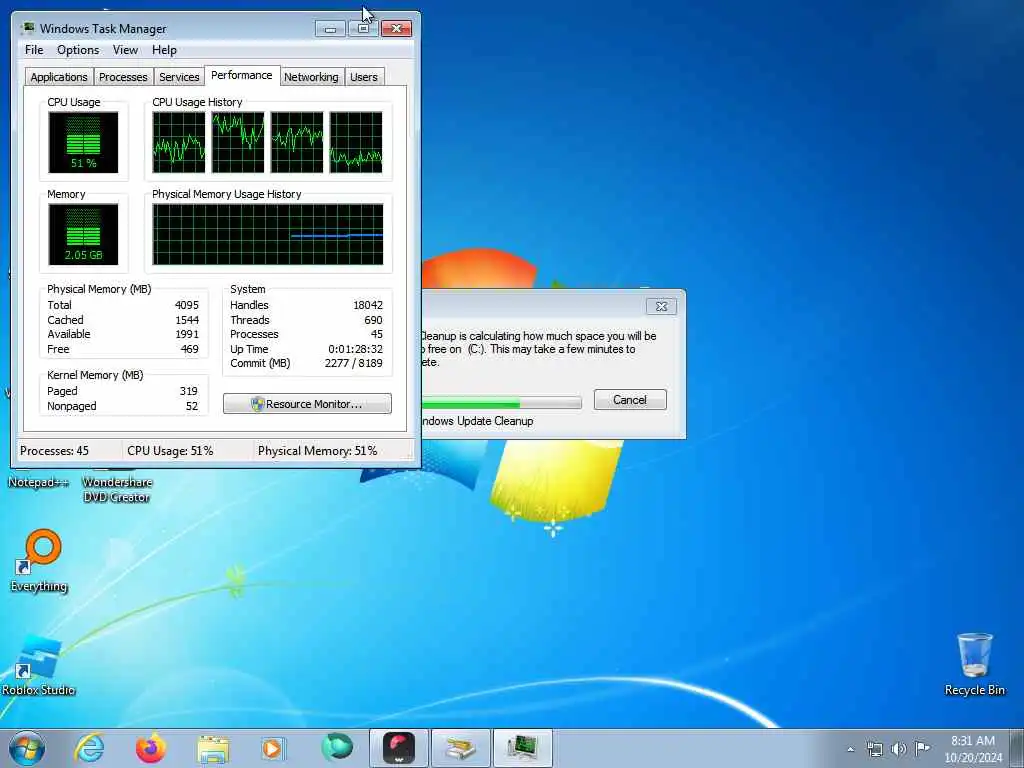
Task: Open the Help menu
Action: tap(164, 50)
